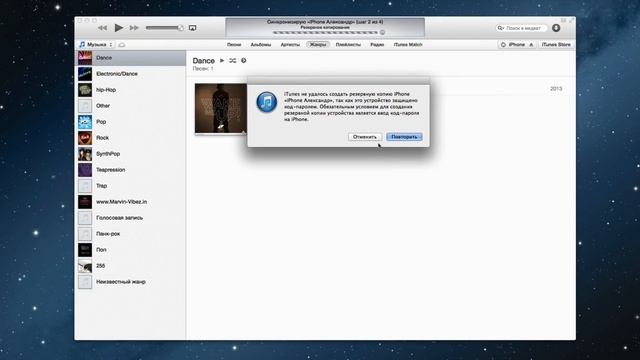Click the www.Marvin-Vibez.in artwork icon

[85, 202]
